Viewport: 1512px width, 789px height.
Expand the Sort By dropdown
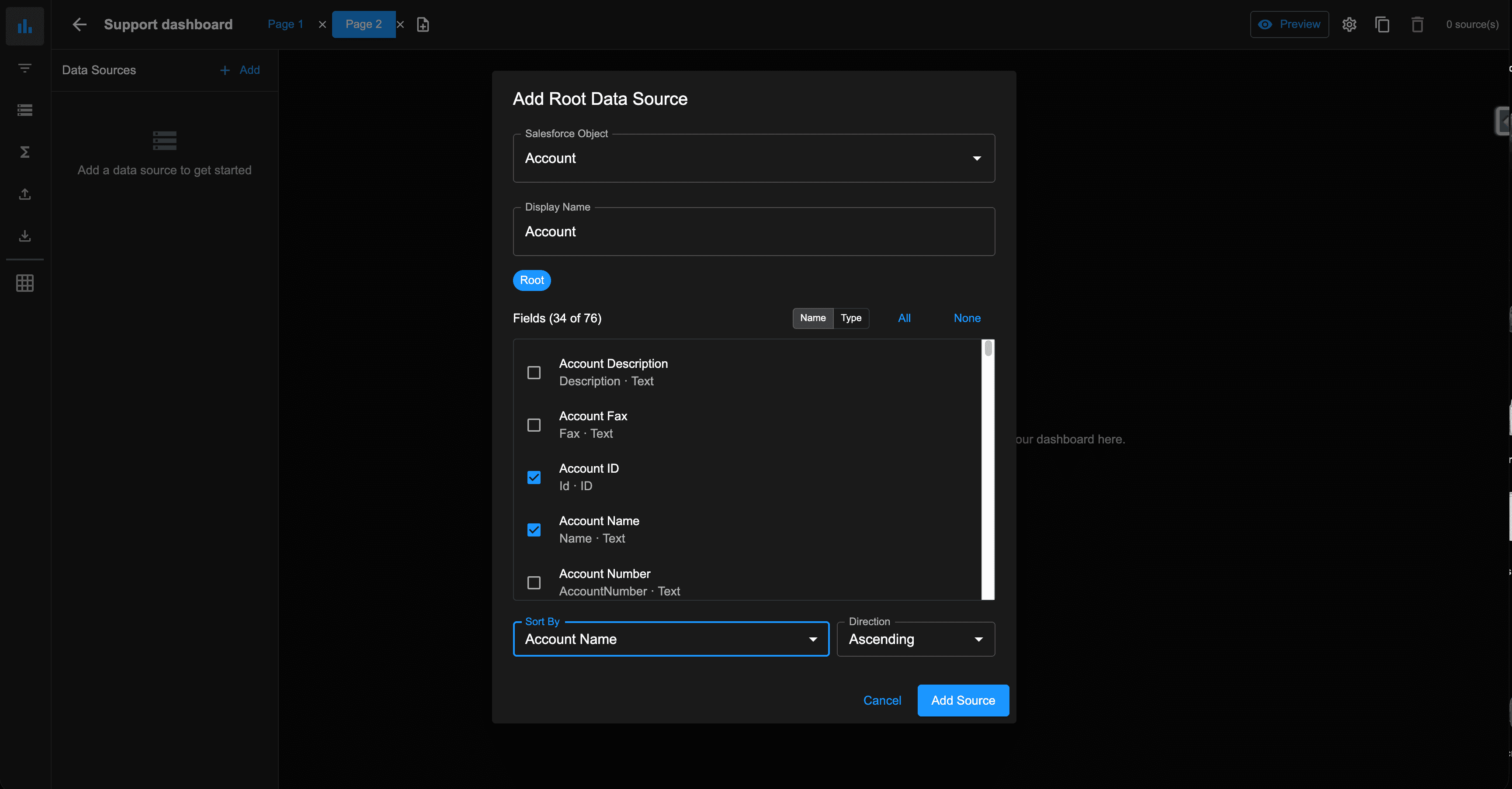(671, 639)
